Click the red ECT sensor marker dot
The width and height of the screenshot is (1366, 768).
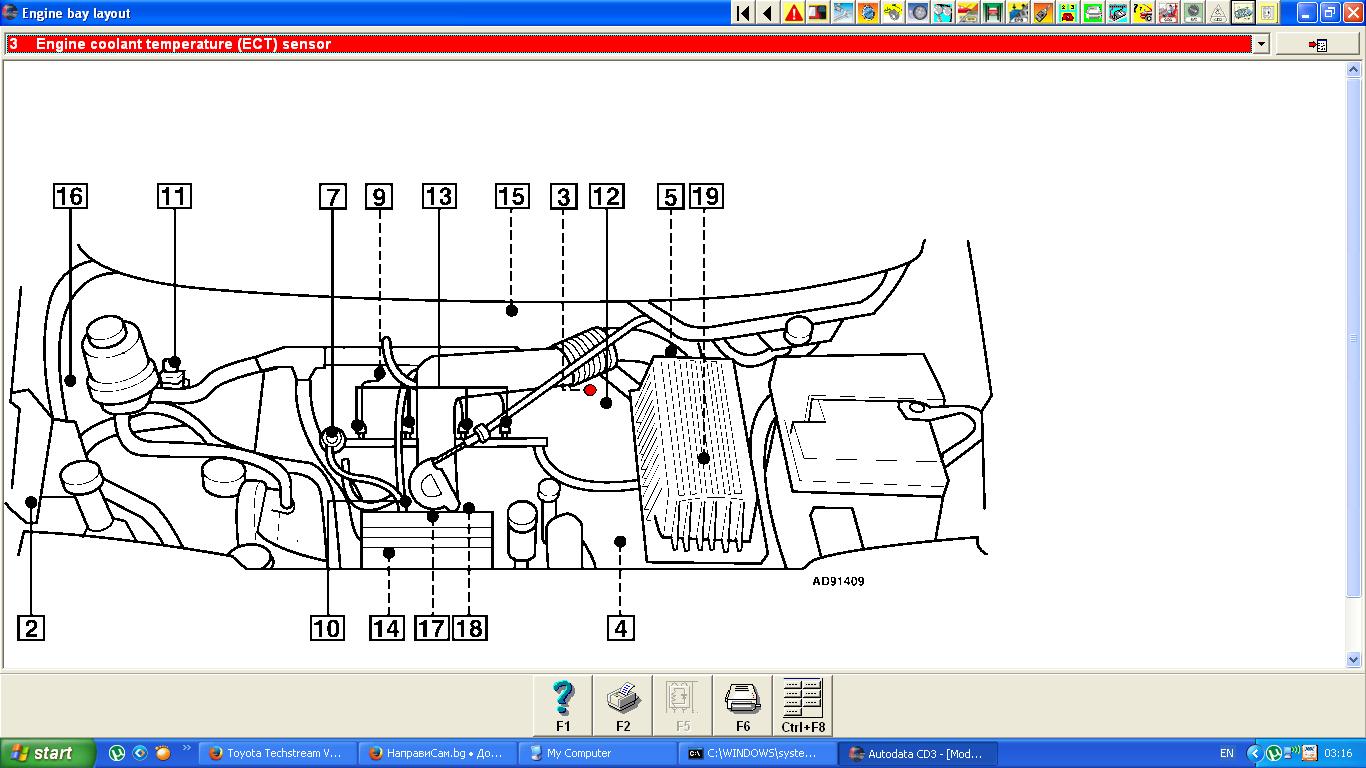tap(590, 390)
